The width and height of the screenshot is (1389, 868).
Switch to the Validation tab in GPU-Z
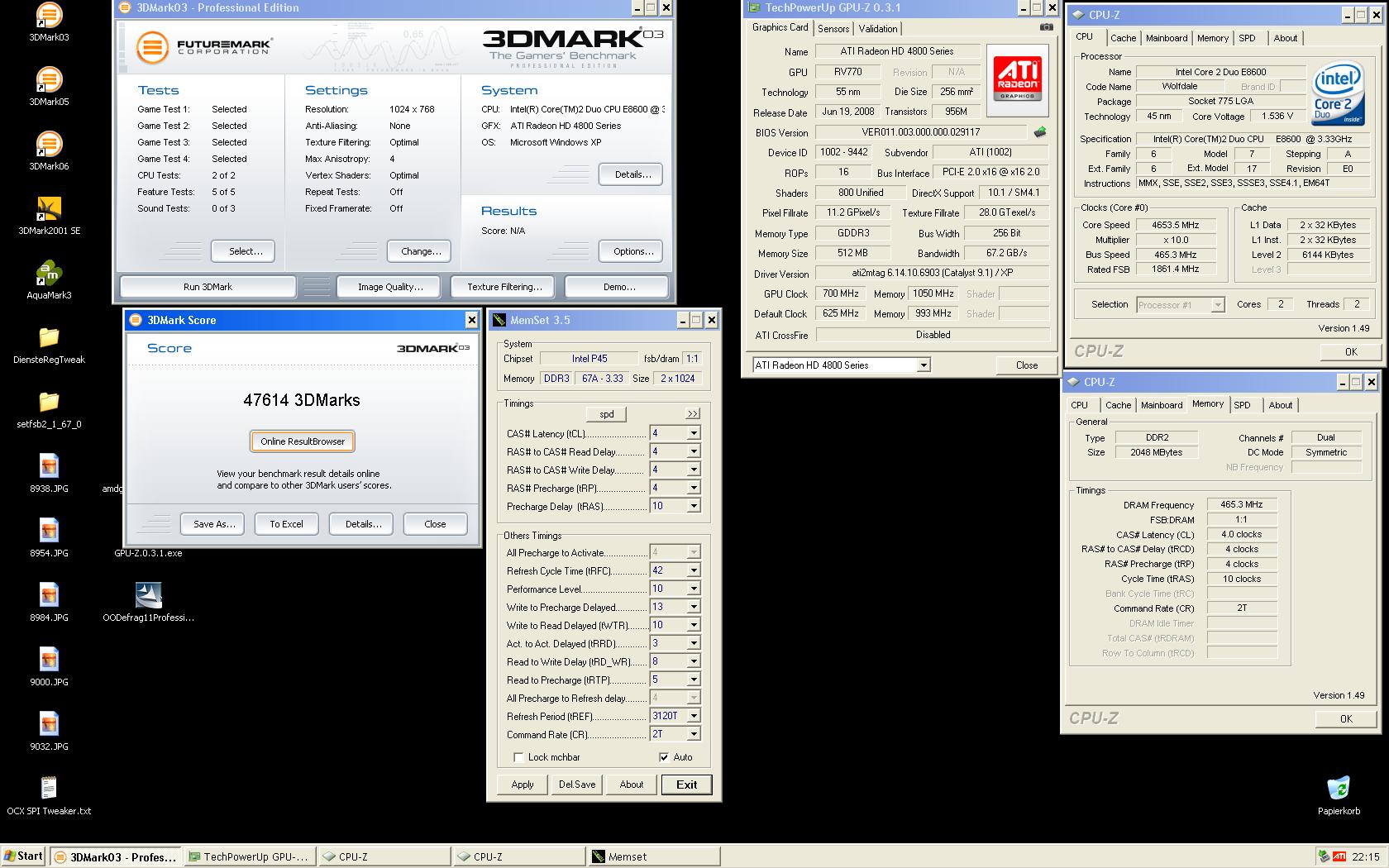pos(877,28)
